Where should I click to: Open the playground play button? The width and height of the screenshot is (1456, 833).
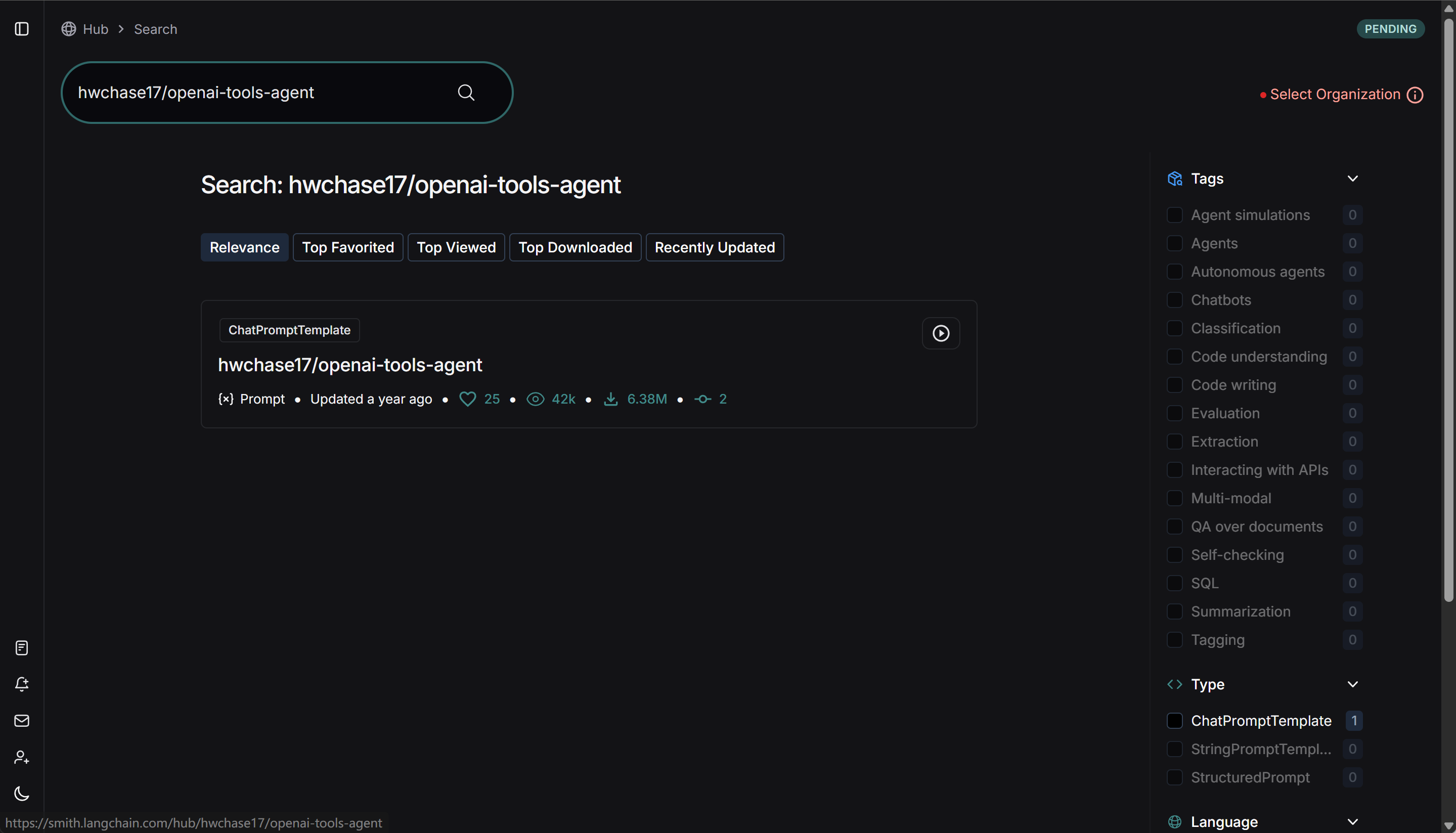pos(940,333)
